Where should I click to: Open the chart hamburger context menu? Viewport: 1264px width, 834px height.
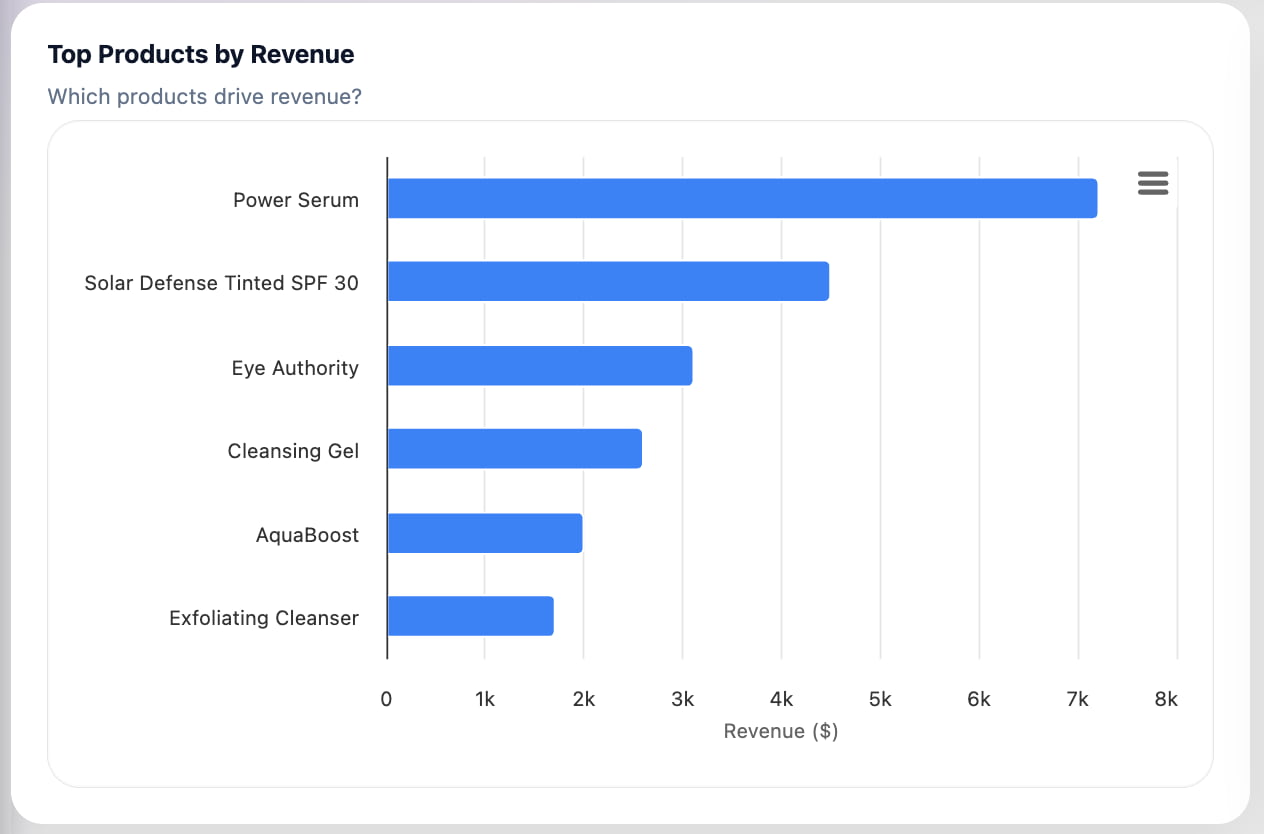pos(1153,183)
